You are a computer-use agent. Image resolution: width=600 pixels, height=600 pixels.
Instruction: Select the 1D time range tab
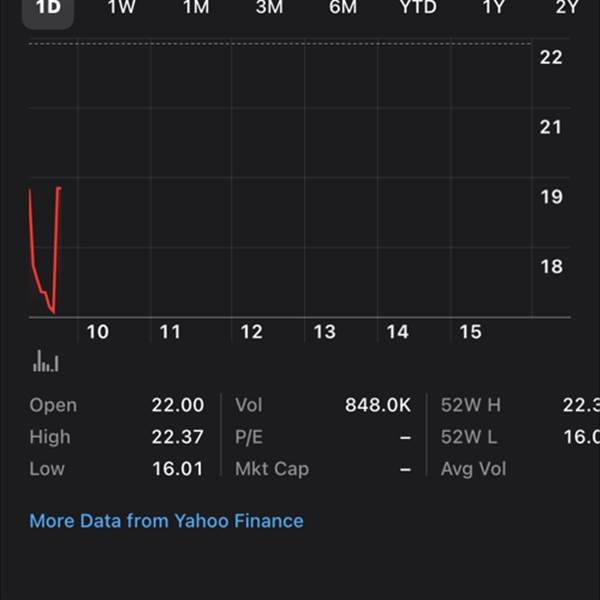coord(48,8)
